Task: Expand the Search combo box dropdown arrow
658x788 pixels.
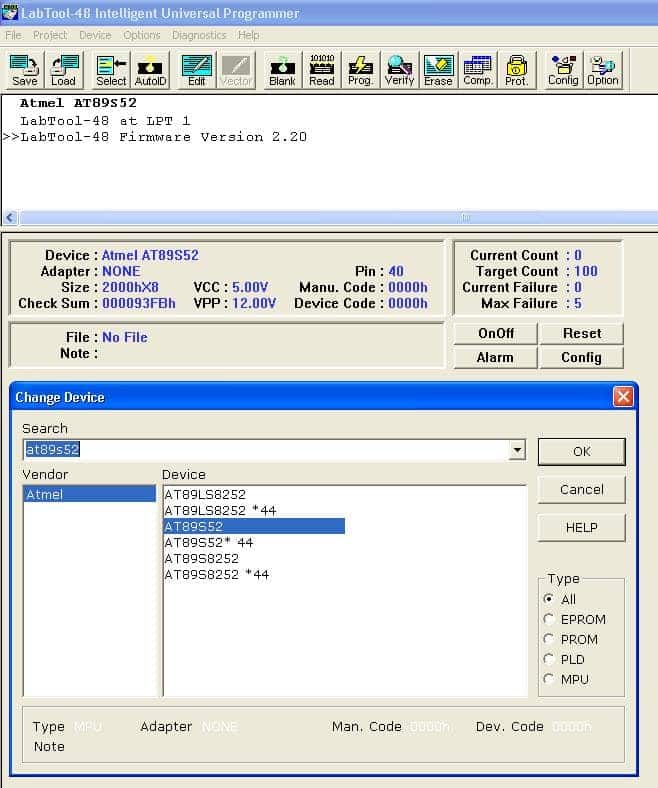Action: [x=517, y=449]
